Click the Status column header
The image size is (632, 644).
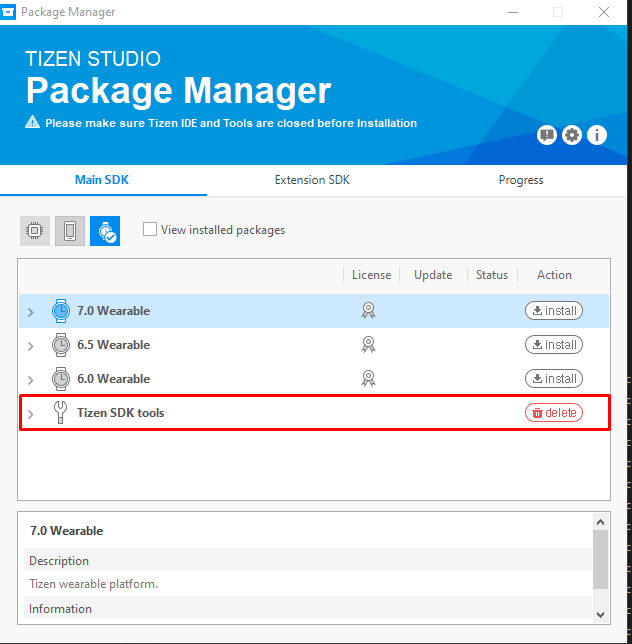(492, 275)
